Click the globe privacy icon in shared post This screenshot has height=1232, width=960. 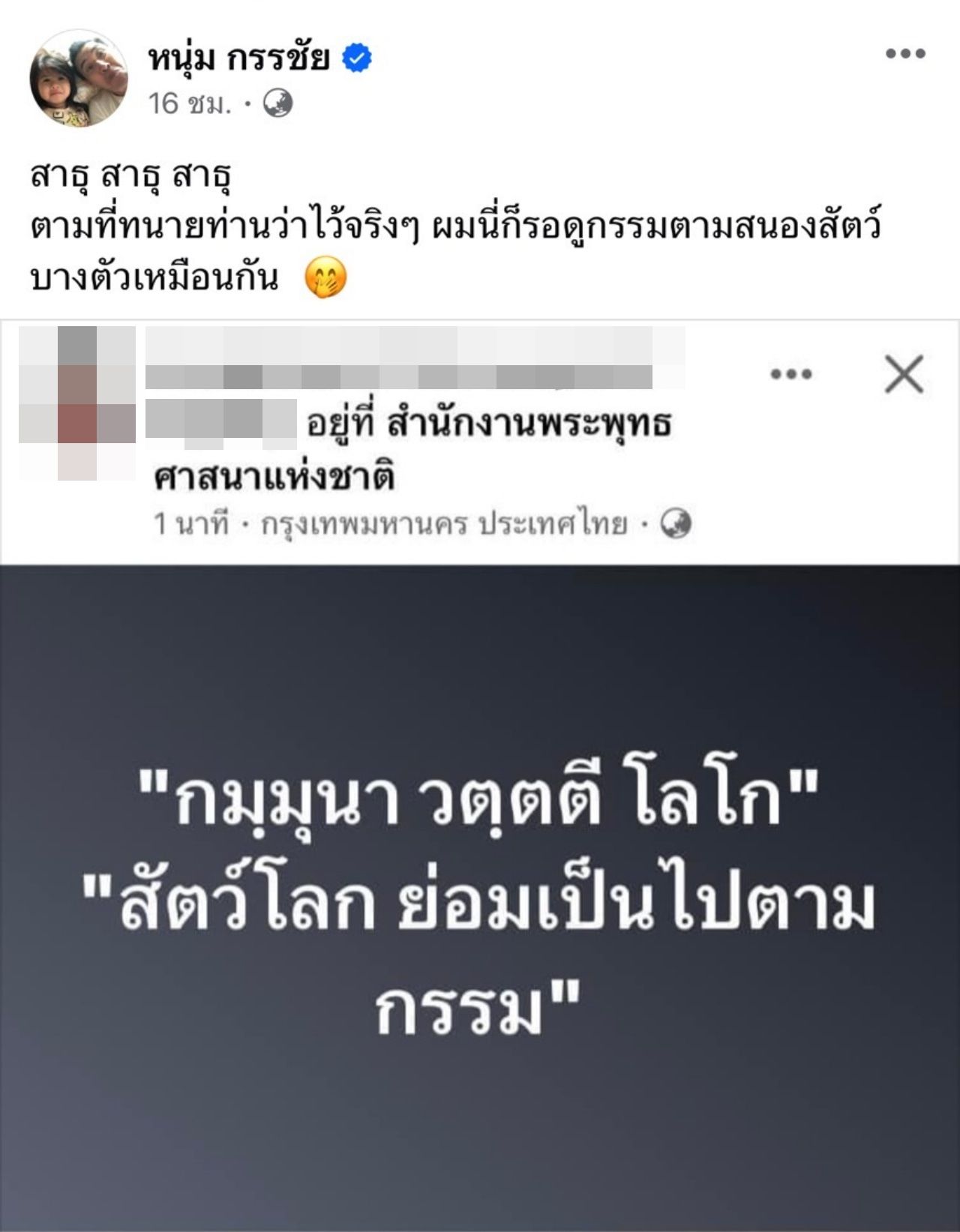(x=676, y=523)
